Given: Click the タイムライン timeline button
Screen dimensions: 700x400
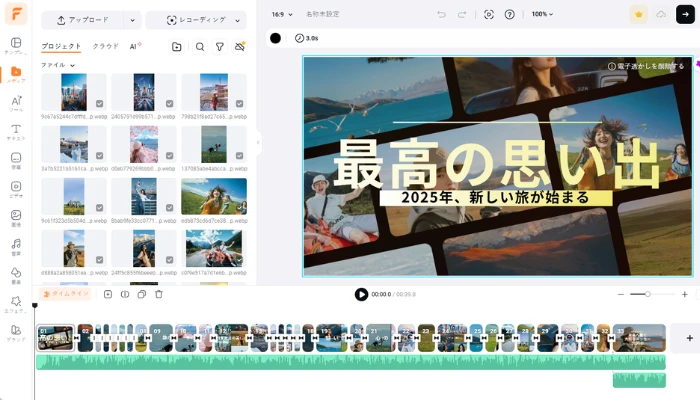Looking at the screenshot, I should (x=65, y=294).
